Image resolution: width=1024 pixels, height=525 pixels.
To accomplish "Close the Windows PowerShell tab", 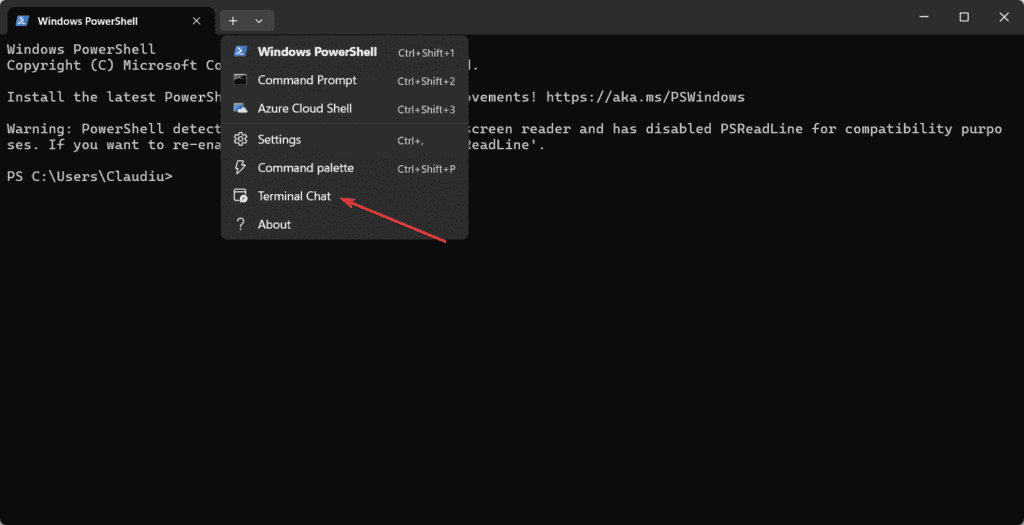I will click(197, 21).
